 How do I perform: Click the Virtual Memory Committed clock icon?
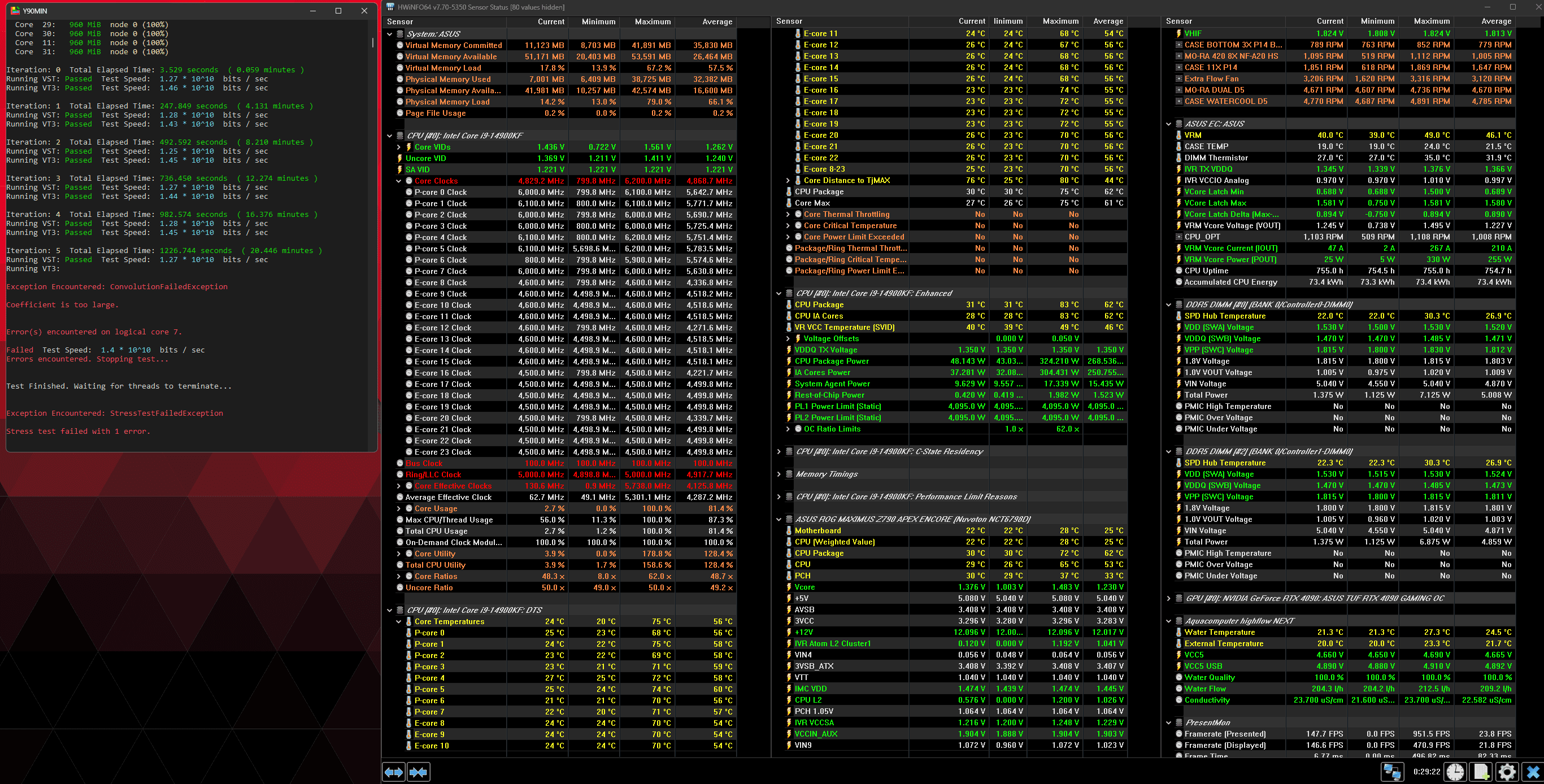[400, 46]
